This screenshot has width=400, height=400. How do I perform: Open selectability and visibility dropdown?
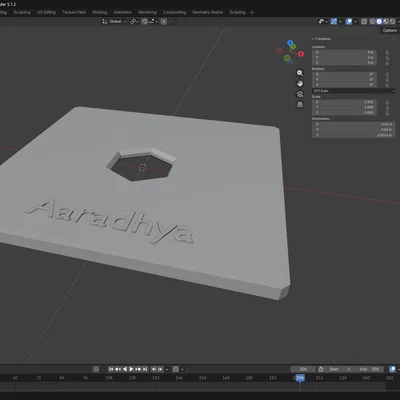click(x=323, y=21)
